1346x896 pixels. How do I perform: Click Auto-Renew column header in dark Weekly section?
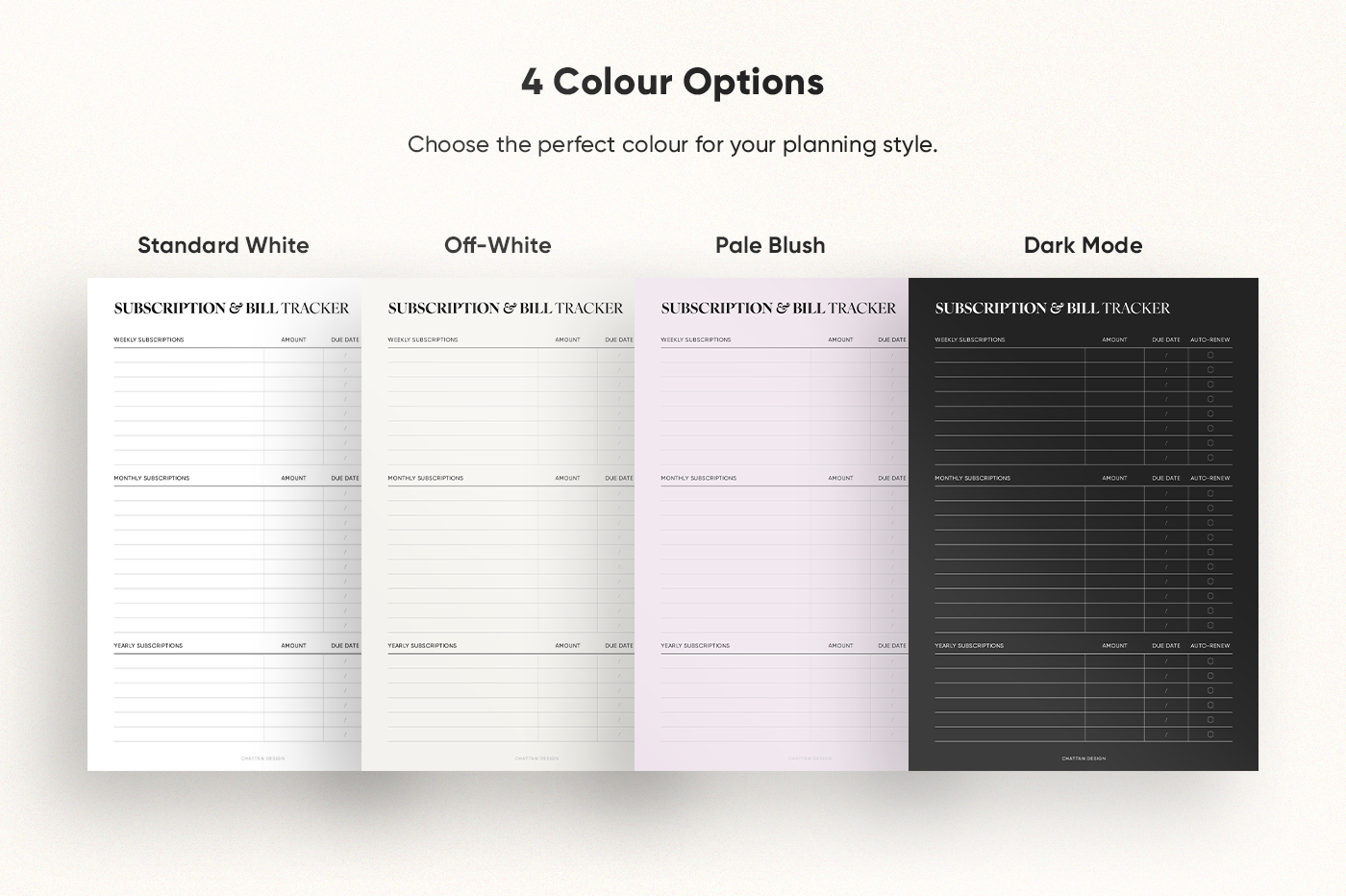(x=1210, y=339)
